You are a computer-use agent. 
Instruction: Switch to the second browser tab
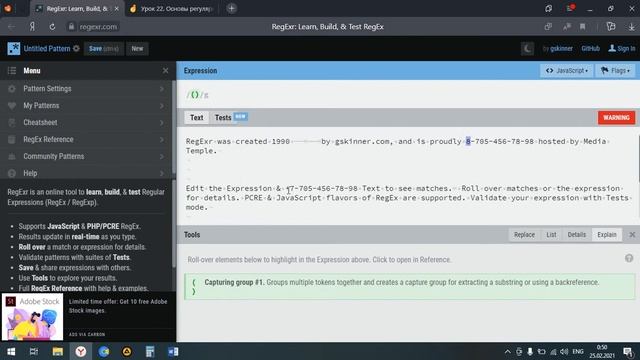(173, 9)
